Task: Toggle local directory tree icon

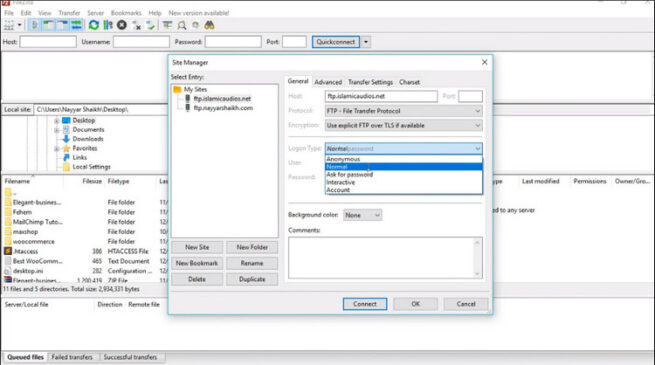Action: (48, 25)
